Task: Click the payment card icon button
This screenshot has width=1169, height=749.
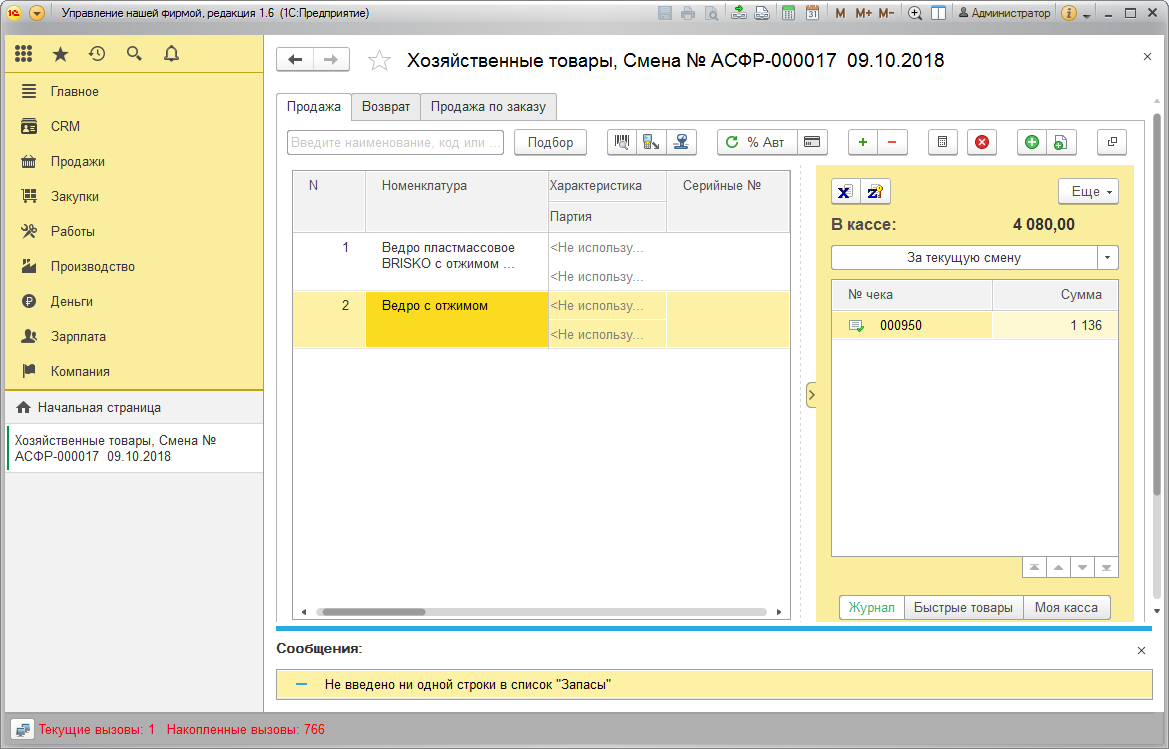Action: pyautogui.click(x=813, y=142)
